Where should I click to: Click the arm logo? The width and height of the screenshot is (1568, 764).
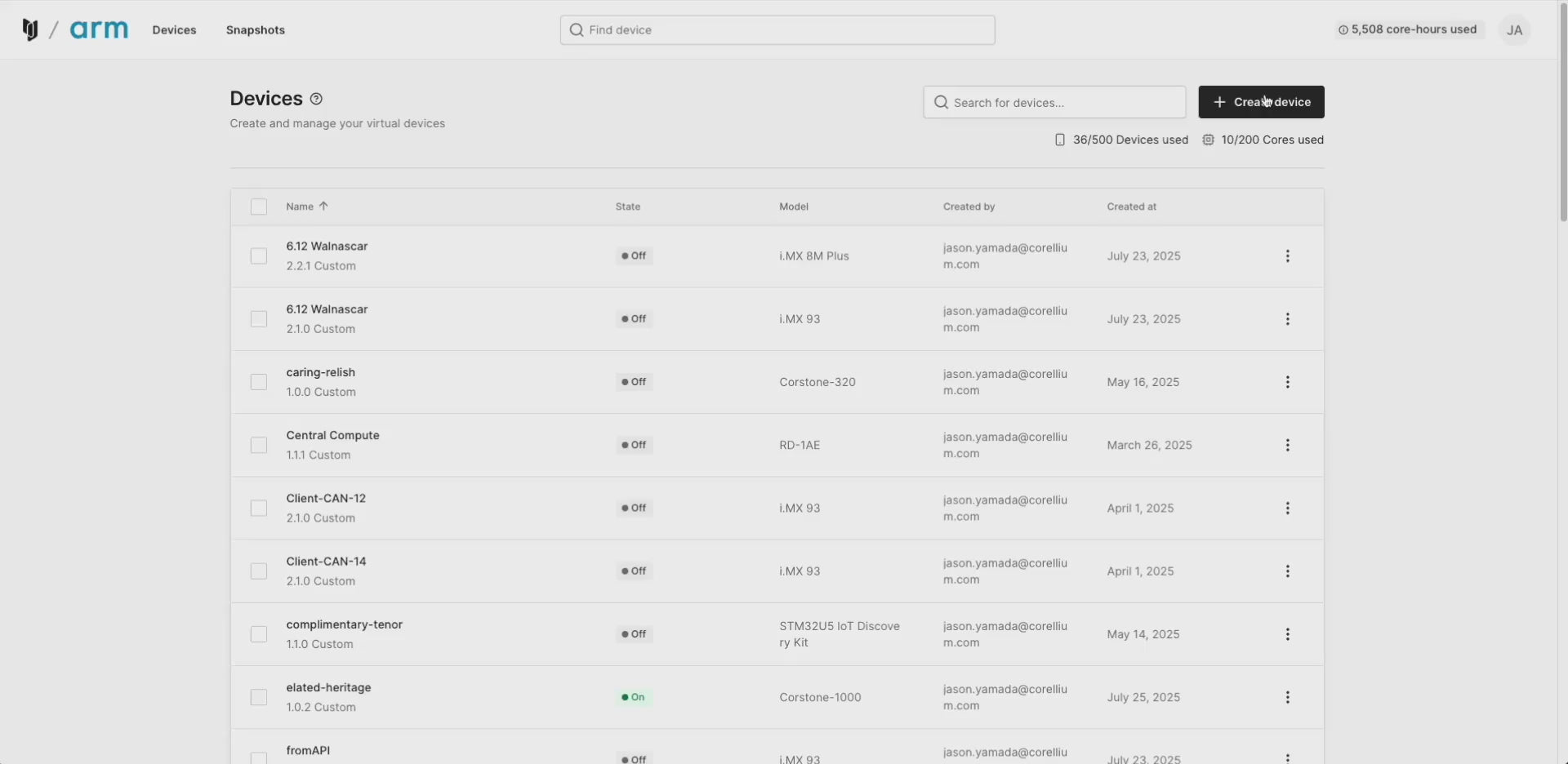pyautogui.click(x=99, y=29)
